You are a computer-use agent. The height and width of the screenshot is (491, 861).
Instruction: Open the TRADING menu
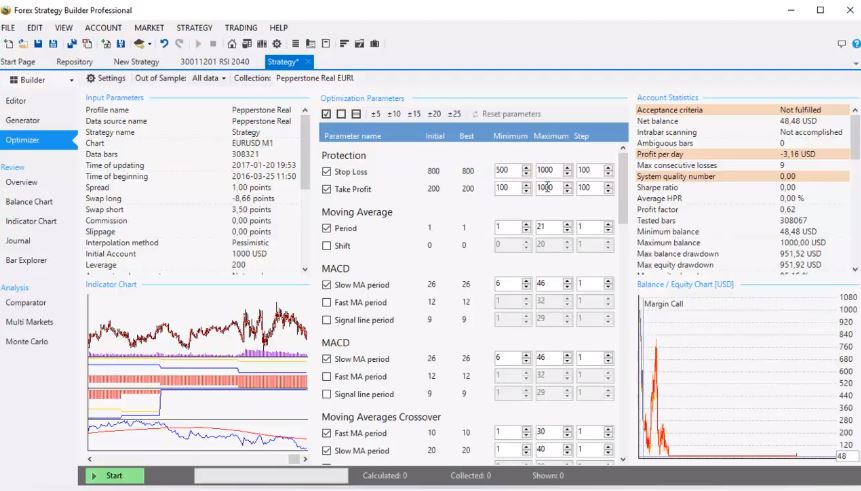coord(241,27)
